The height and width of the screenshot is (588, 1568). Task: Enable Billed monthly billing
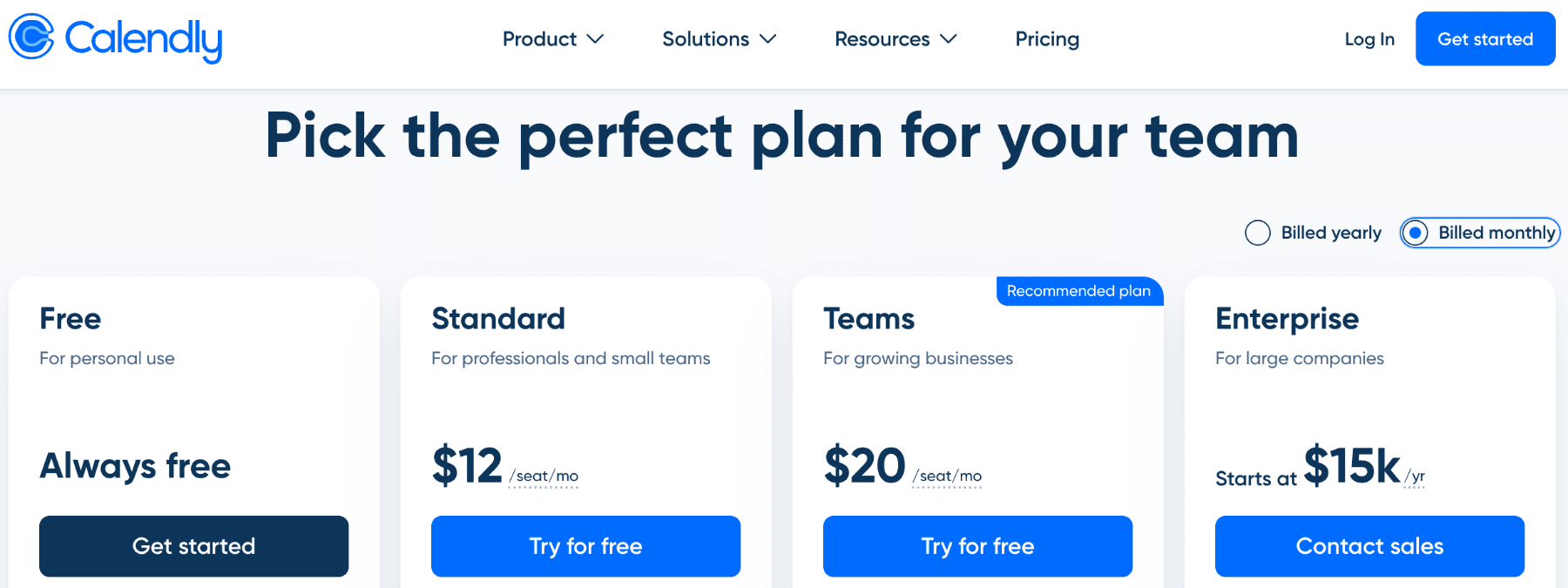click(x=1416, y=233)
